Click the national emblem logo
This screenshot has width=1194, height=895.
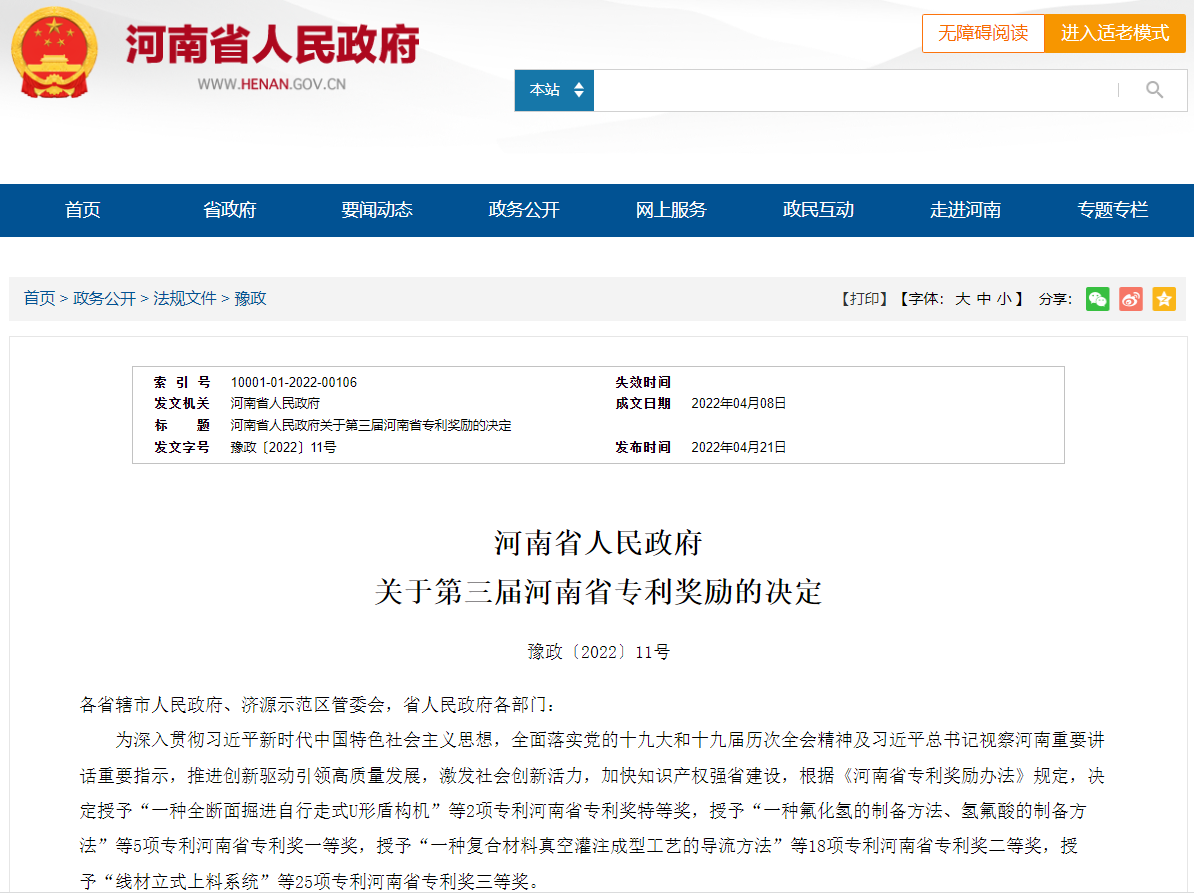tap(54, 52)
